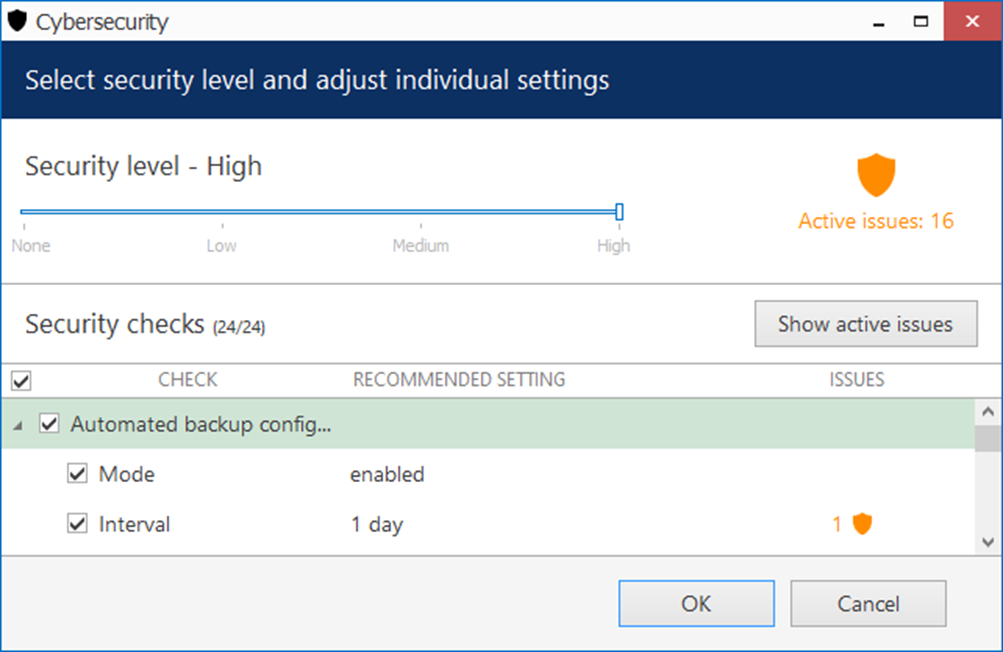Click the RECOMMENDED SETTING column header
The width and height of the screenshot is (1003, 652).
click(x=458, y=380)
